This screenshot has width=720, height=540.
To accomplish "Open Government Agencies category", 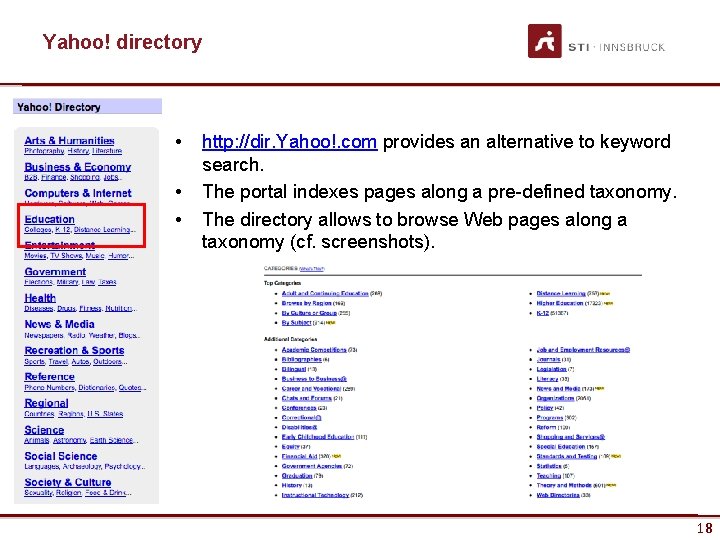I will [x=312, y=466].
